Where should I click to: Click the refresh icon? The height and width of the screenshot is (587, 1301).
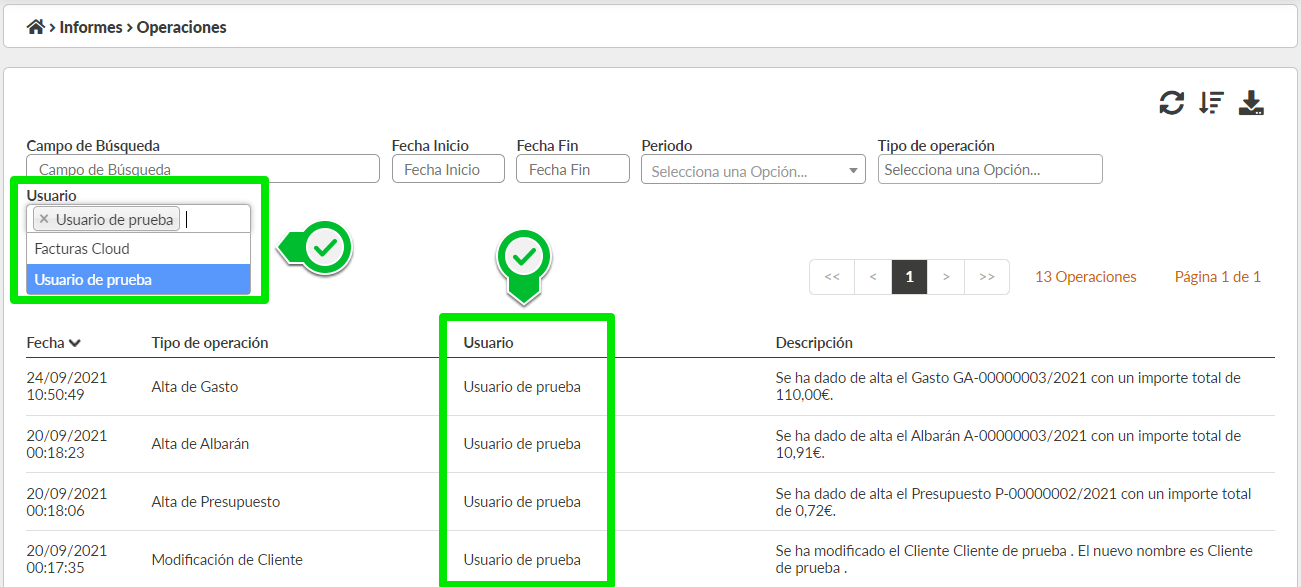pos(1171,102)
